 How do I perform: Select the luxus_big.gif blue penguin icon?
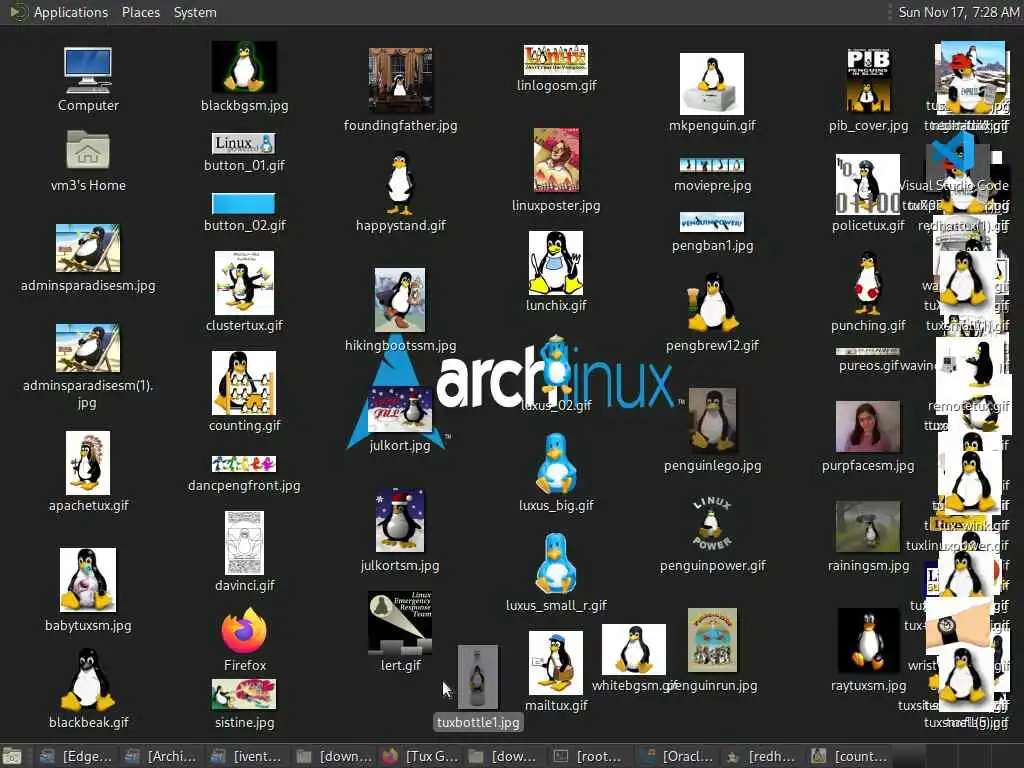click(556, 464)
